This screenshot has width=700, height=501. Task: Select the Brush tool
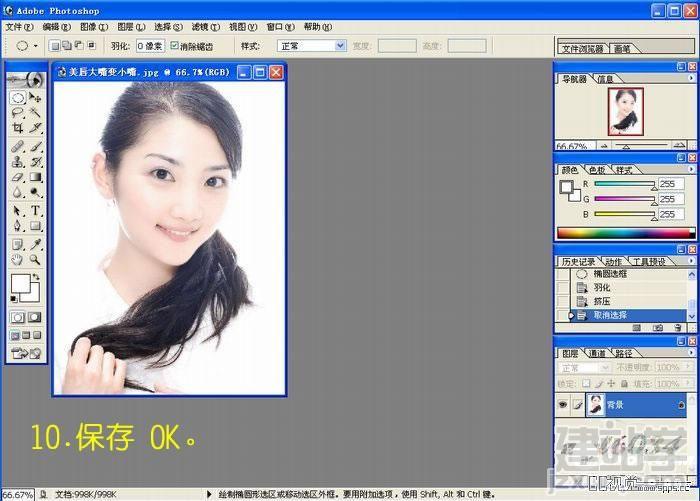[35, 146]
